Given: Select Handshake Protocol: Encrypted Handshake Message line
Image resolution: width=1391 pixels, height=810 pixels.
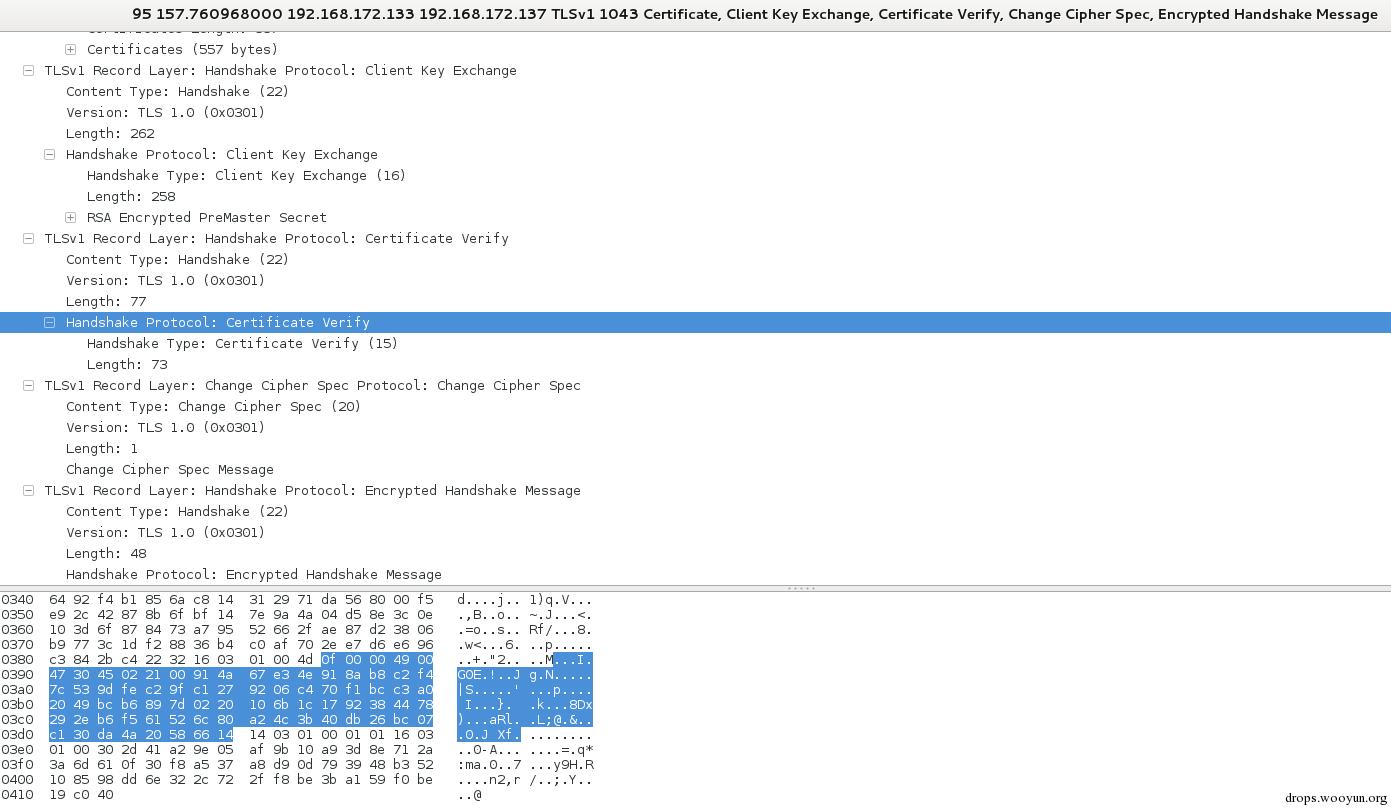Looking at the screenshot, I should [x=253, y=574].
